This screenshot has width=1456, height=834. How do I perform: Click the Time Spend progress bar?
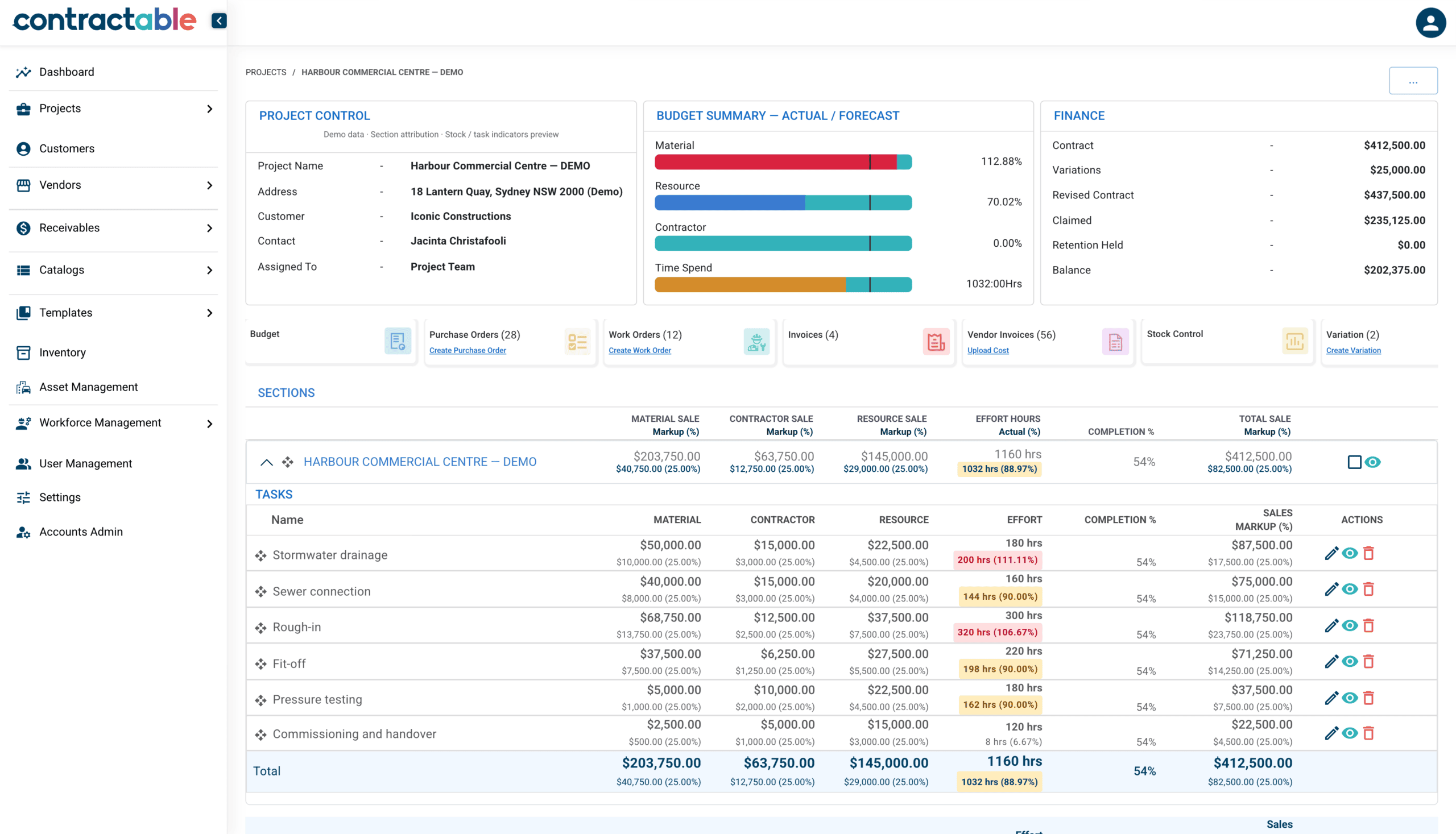pyautogui.click(x=783, y=285)
